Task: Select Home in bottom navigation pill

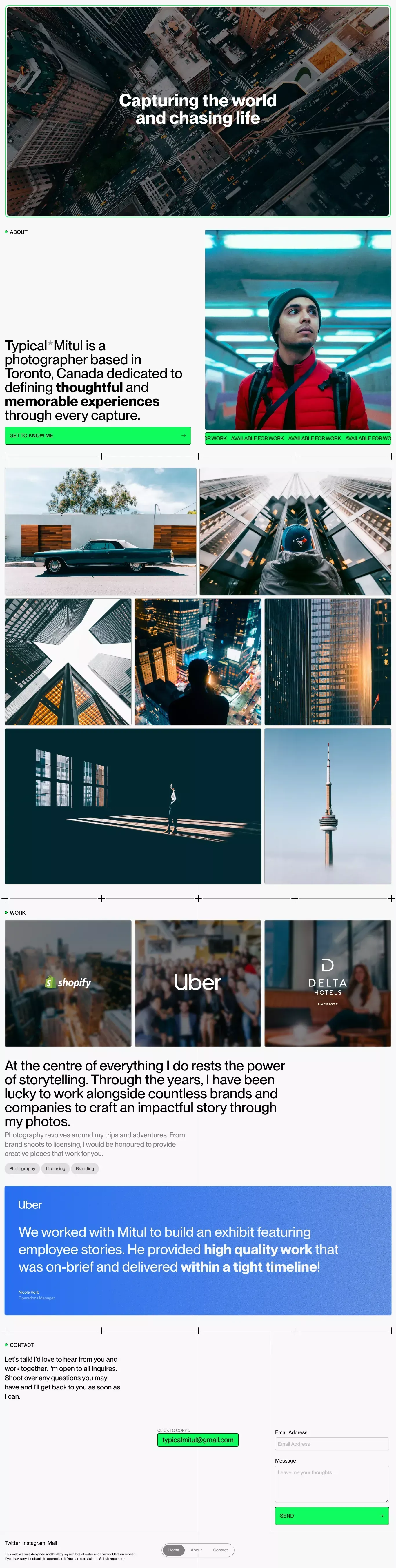Action: pyautogui.click(x=174, y=1550)
